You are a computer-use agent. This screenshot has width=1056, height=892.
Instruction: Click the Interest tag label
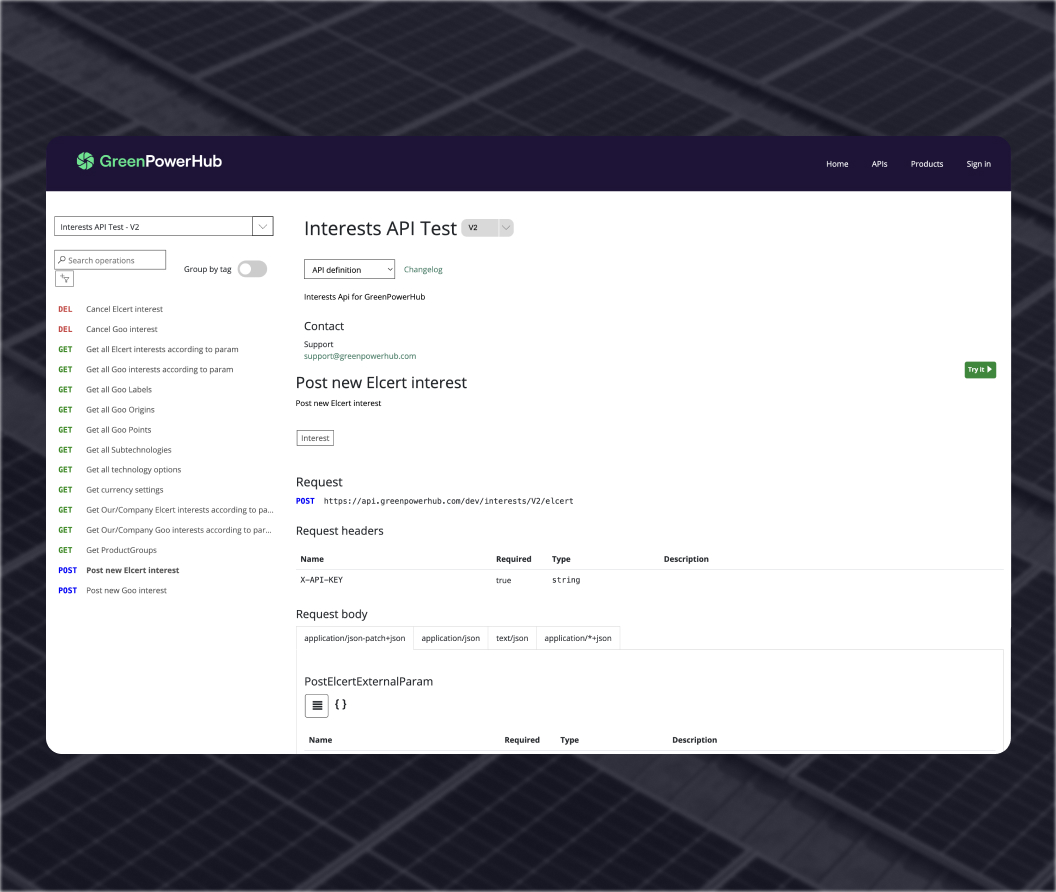pos(315,438)
